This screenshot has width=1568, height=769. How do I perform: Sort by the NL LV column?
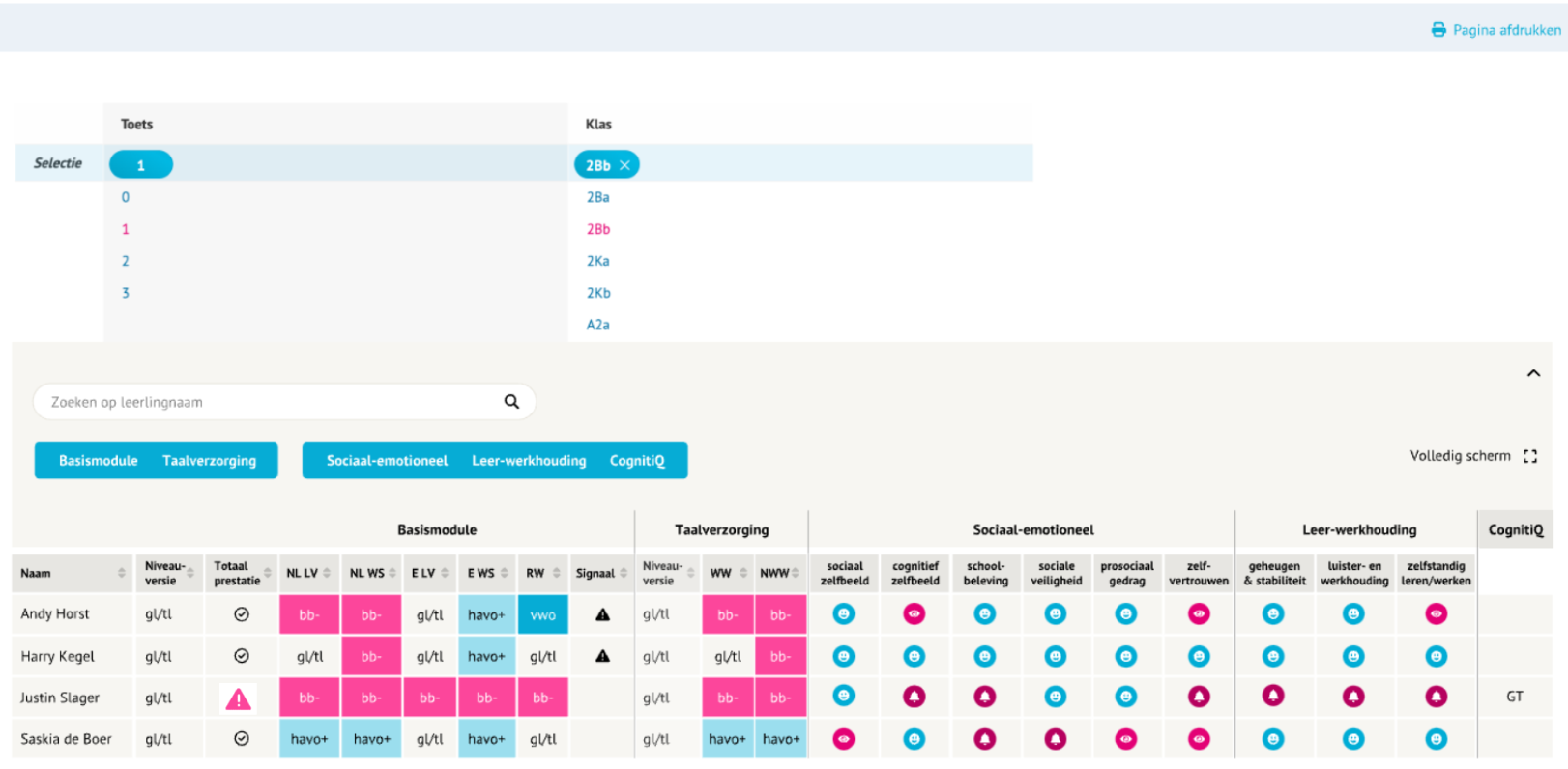pyautogui.click(x=327, y=573)
